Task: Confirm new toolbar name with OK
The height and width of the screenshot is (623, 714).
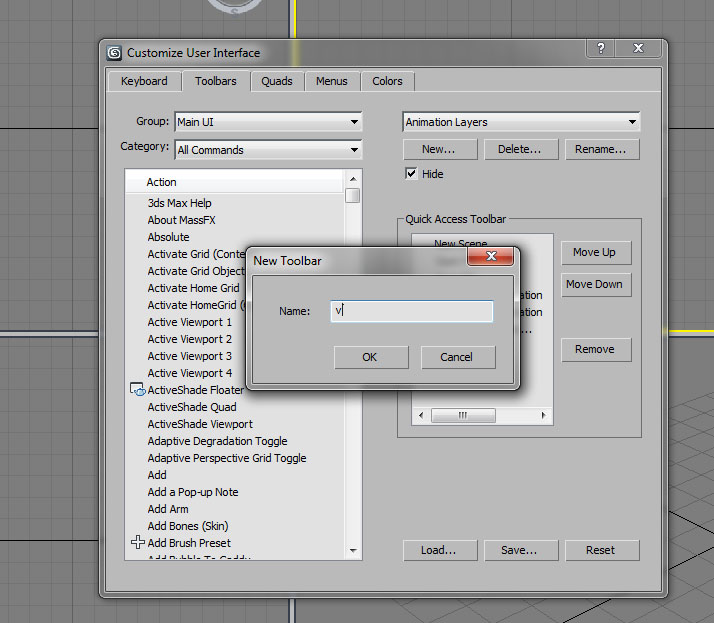Action: (x=370, y=357)
